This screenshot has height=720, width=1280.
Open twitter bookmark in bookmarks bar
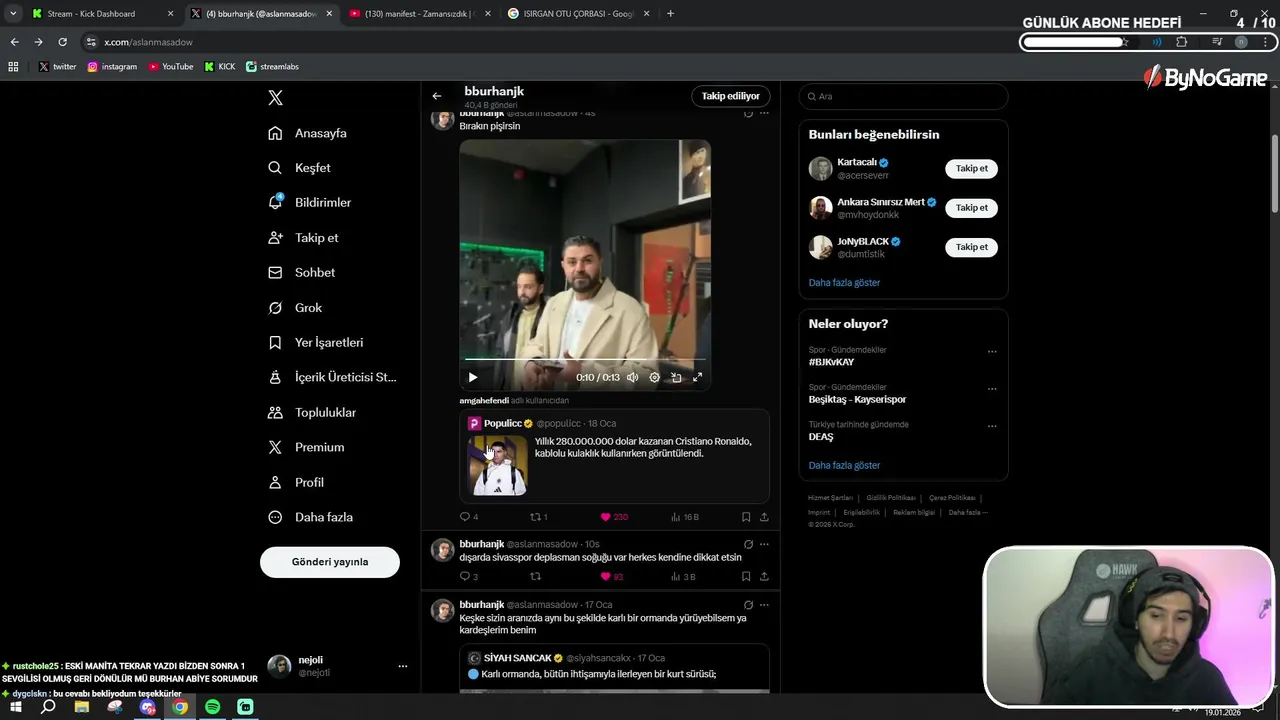point(58,67)
